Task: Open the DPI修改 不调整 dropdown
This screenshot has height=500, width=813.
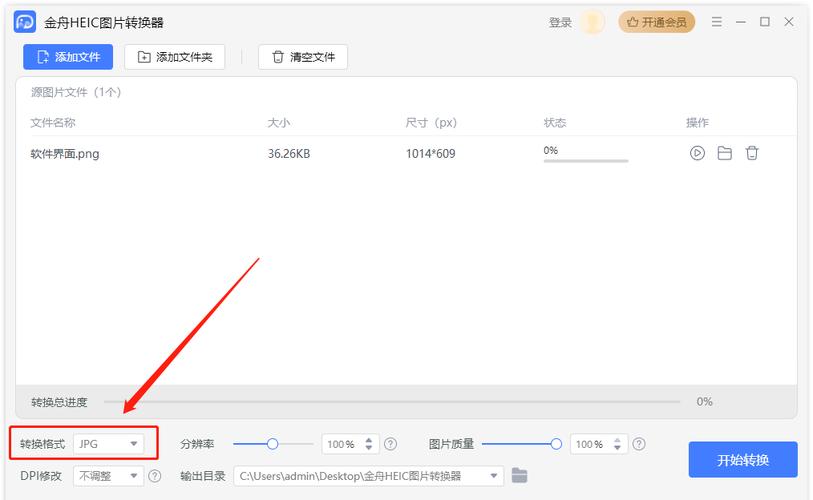Action: (108, 476)
